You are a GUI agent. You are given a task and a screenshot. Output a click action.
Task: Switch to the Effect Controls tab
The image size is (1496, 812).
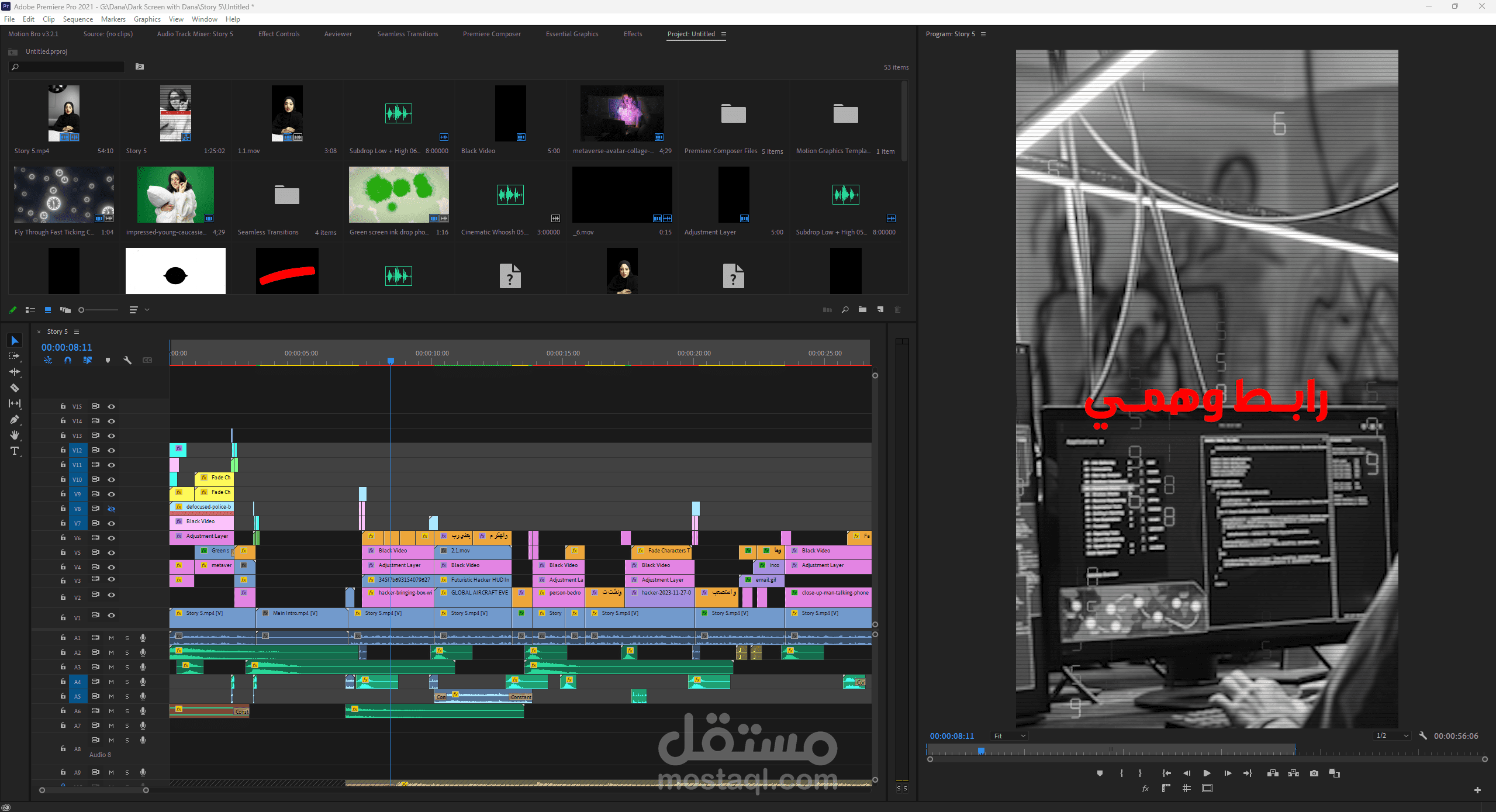click(x=279, y=34)
